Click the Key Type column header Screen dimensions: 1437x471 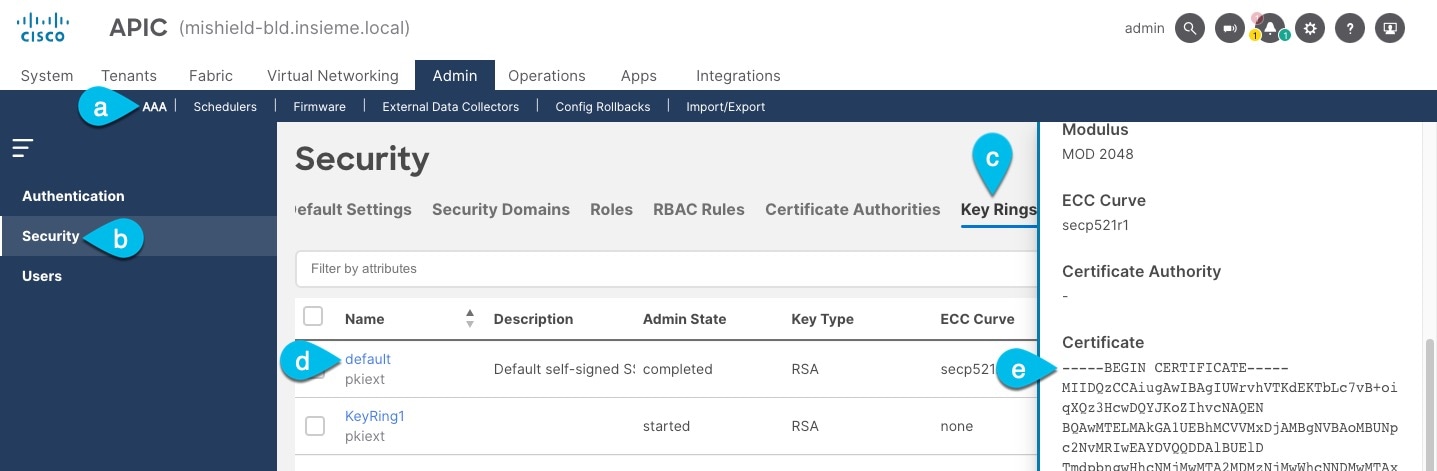[x=823, y=319]
